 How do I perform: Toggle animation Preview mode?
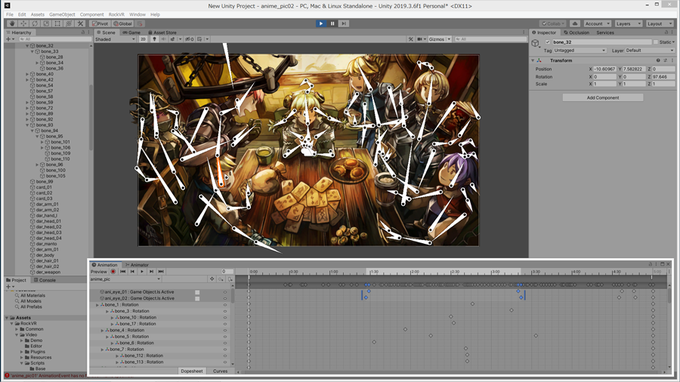pyautogui.click(x=99, y=271)
